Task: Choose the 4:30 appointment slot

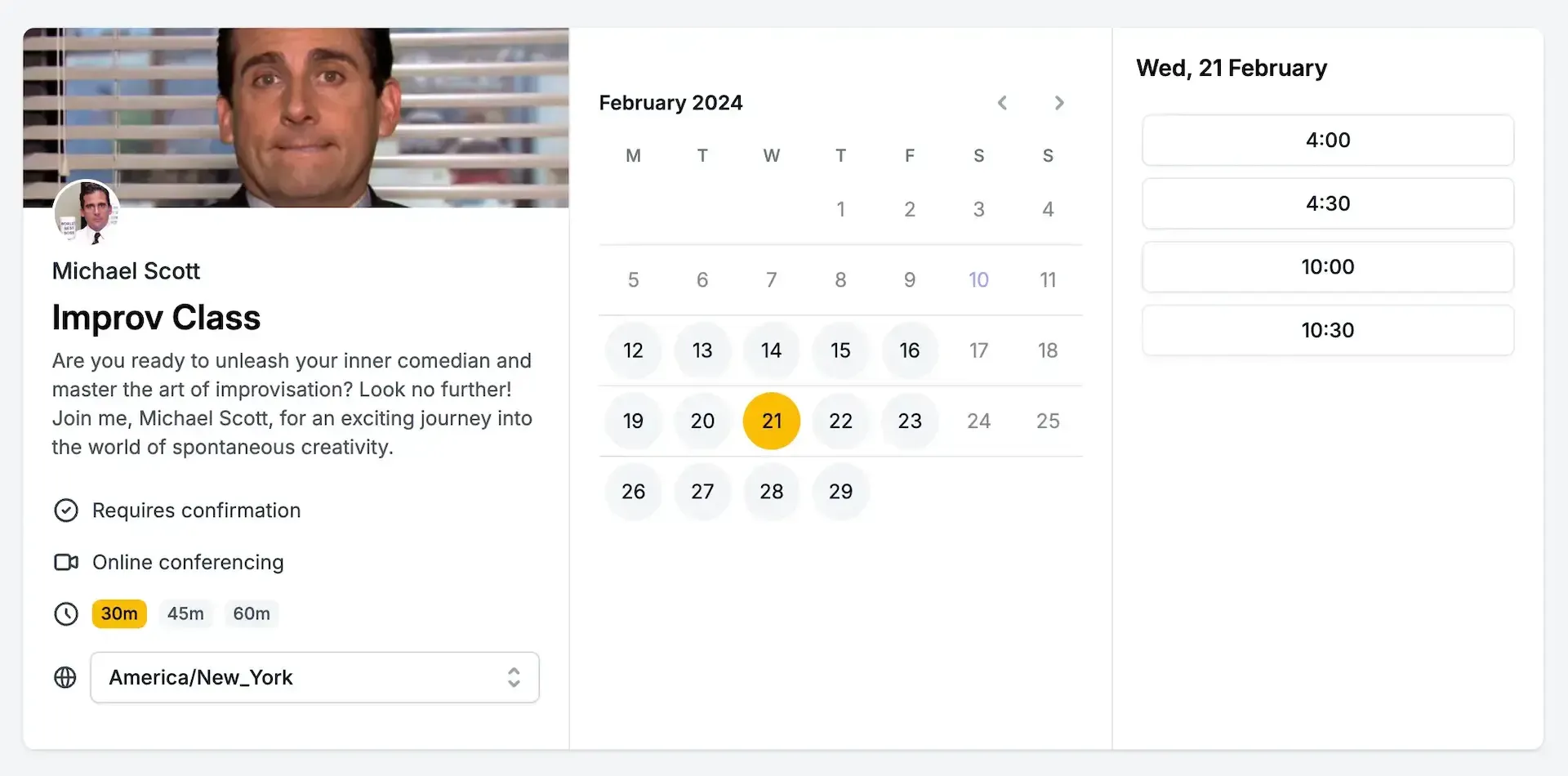Action: click(x=1327, y=203)
